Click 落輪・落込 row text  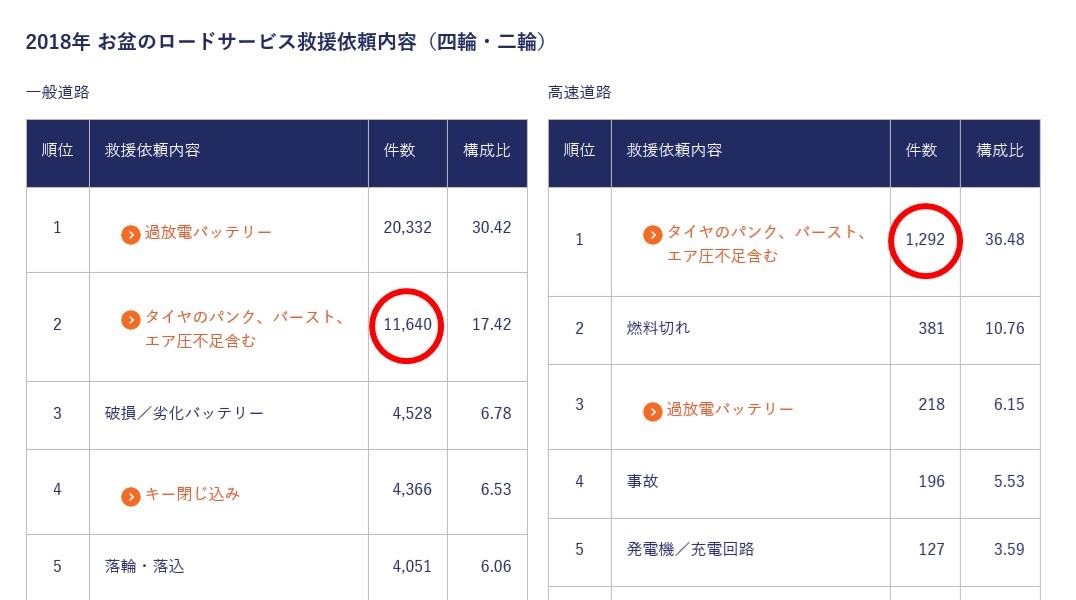coord(144,566)
